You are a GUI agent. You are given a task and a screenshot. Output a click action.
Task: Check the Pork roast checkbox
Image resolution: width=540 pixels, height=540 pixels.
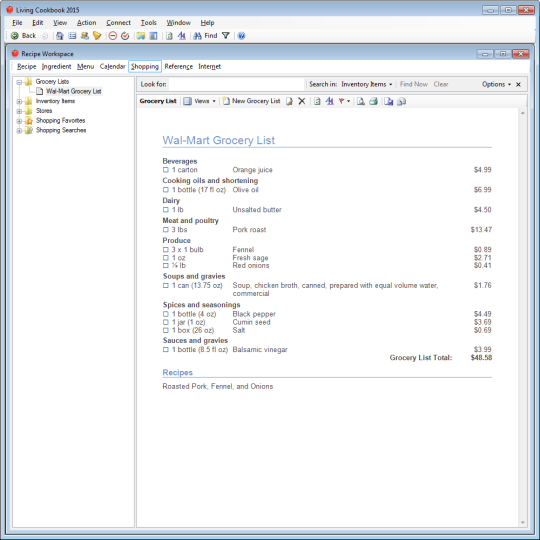point(166,230)
